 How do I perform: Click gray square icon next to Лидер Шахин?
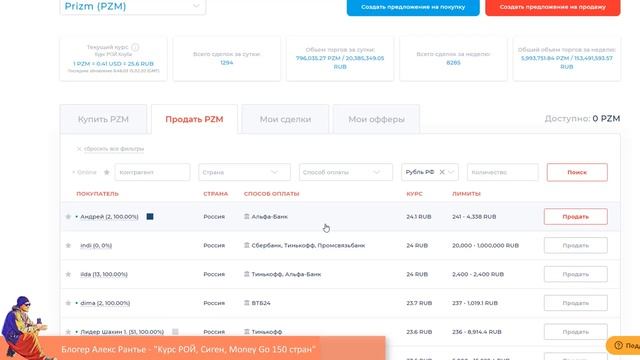pos(175,332)
